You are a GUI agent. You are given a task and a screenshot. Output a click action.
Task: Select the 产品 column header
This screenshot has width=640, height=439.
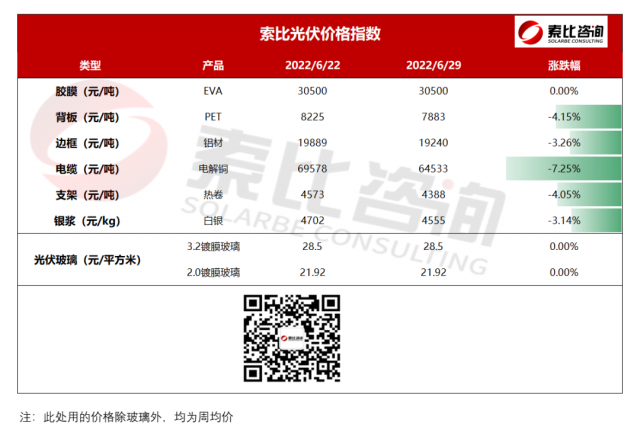(x=213, y=66)
